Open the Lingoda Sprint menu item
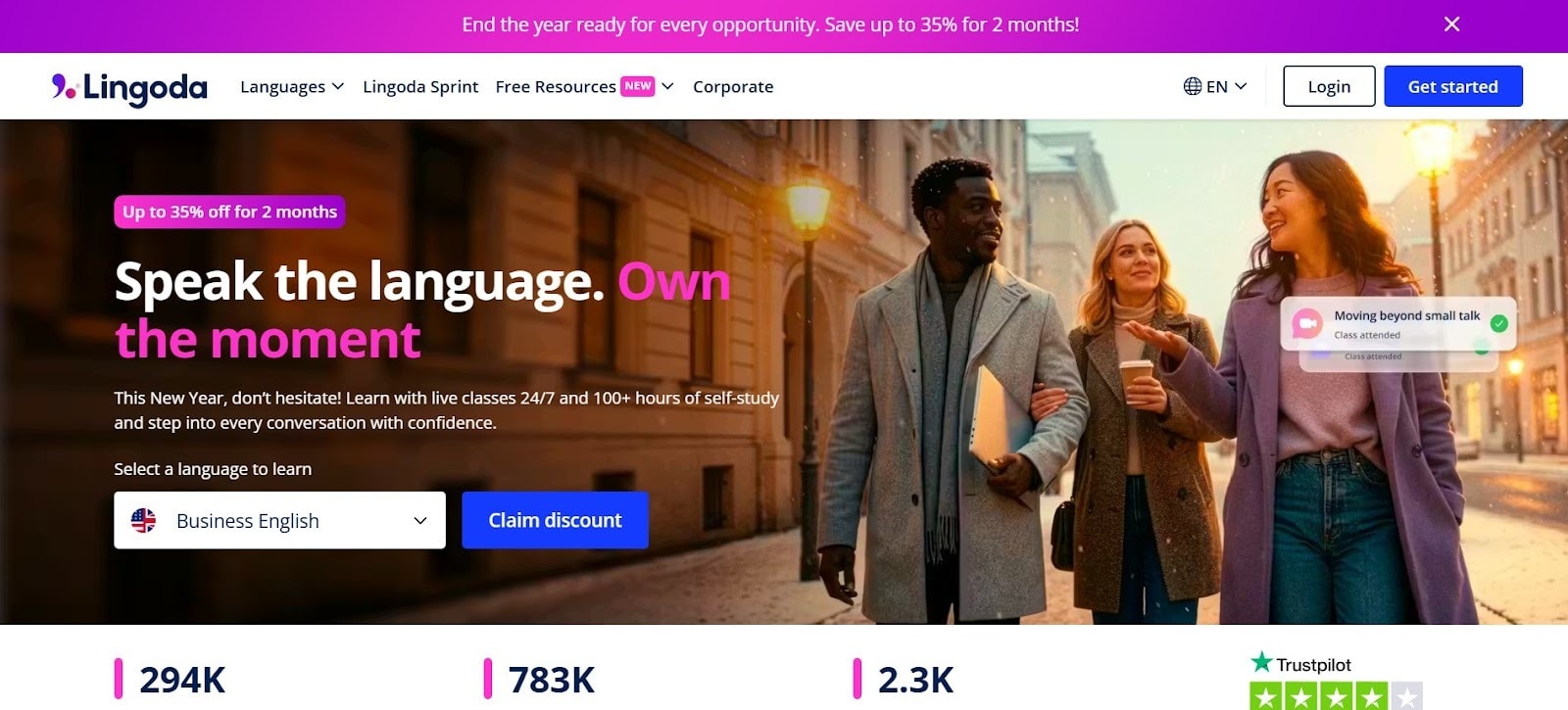 click(x=420, y=86)
